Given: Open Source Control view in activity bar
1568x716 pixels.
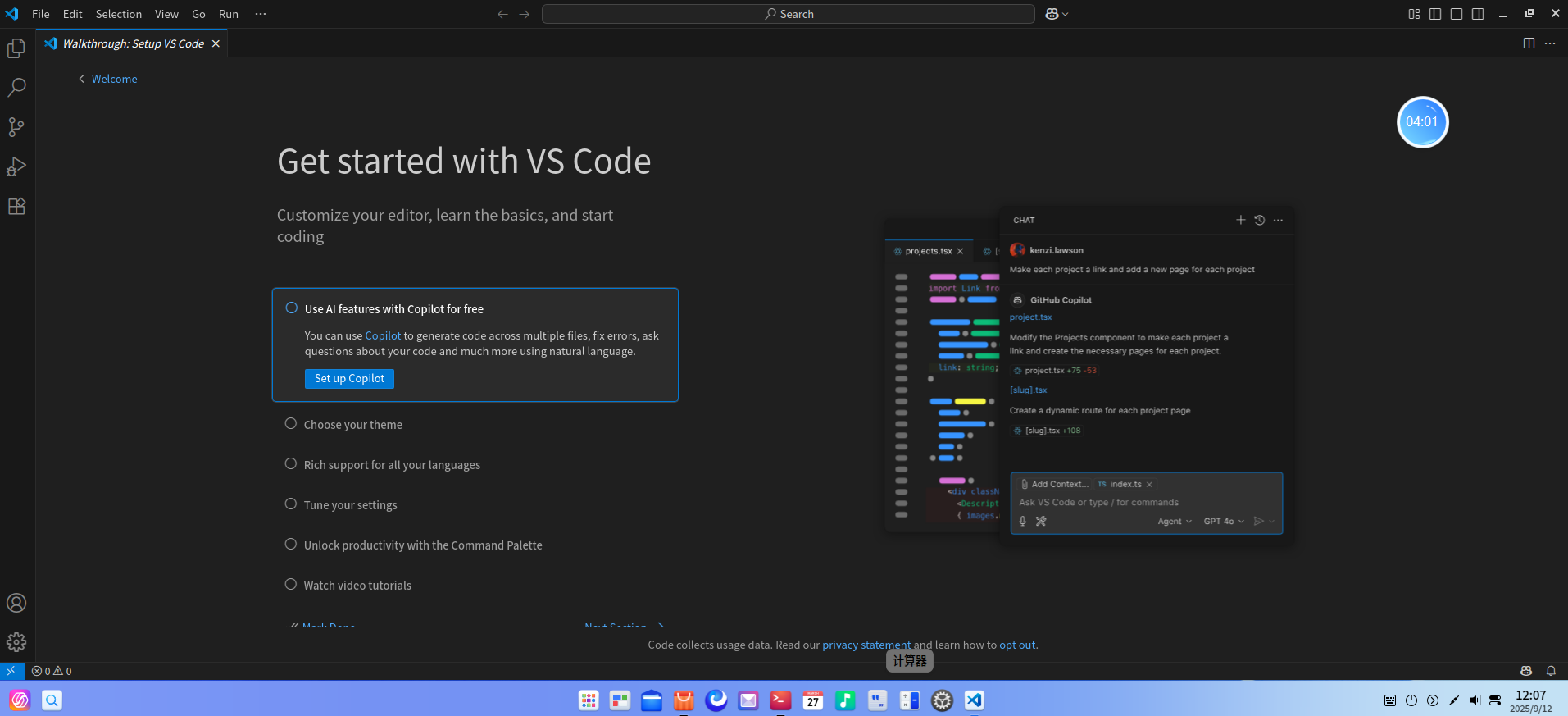Looking at the screenshot, I should click(16, 127).
